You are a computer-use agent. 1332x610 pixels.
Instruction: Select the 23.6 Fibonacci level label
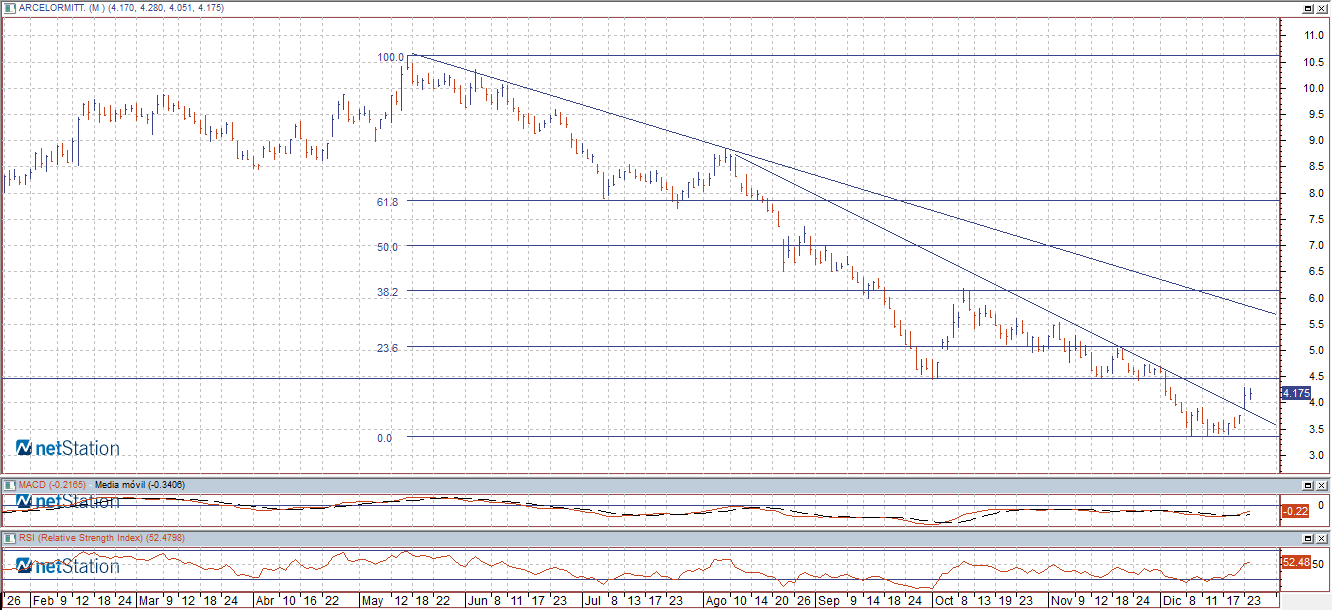click(x=387, y=348)
